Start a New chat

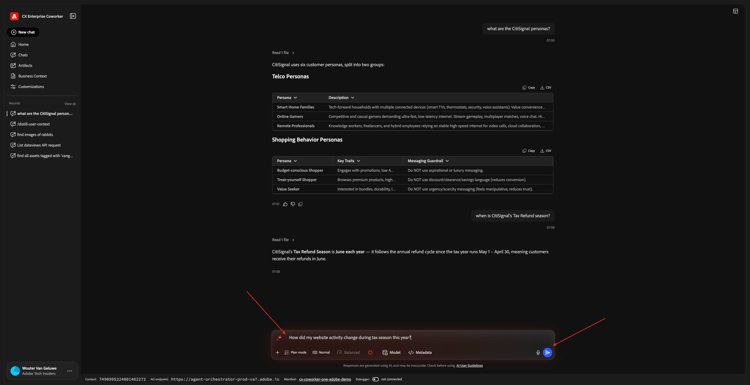23,32
